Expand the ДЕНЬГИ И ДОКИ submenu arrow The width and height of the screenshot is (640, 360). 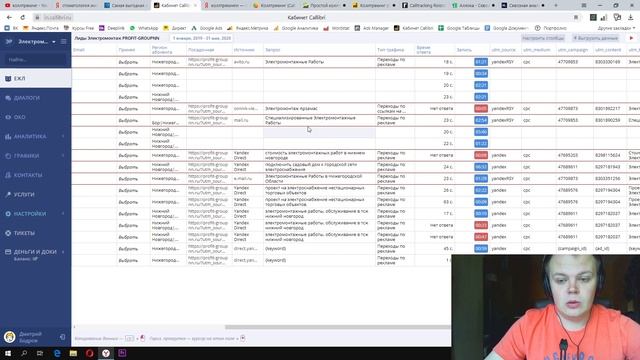[63, 252]
